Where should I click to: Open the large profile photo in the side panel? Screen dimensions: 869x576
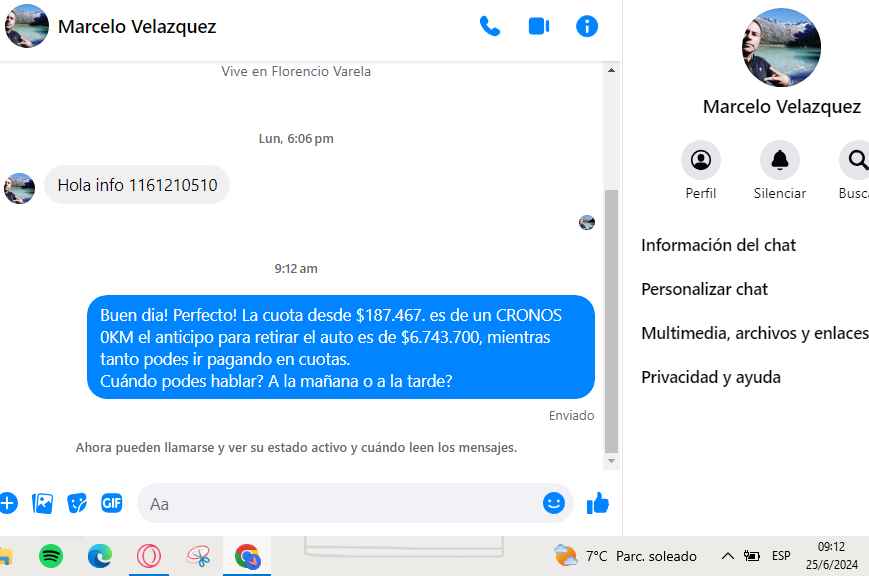(x=781, y=47)
